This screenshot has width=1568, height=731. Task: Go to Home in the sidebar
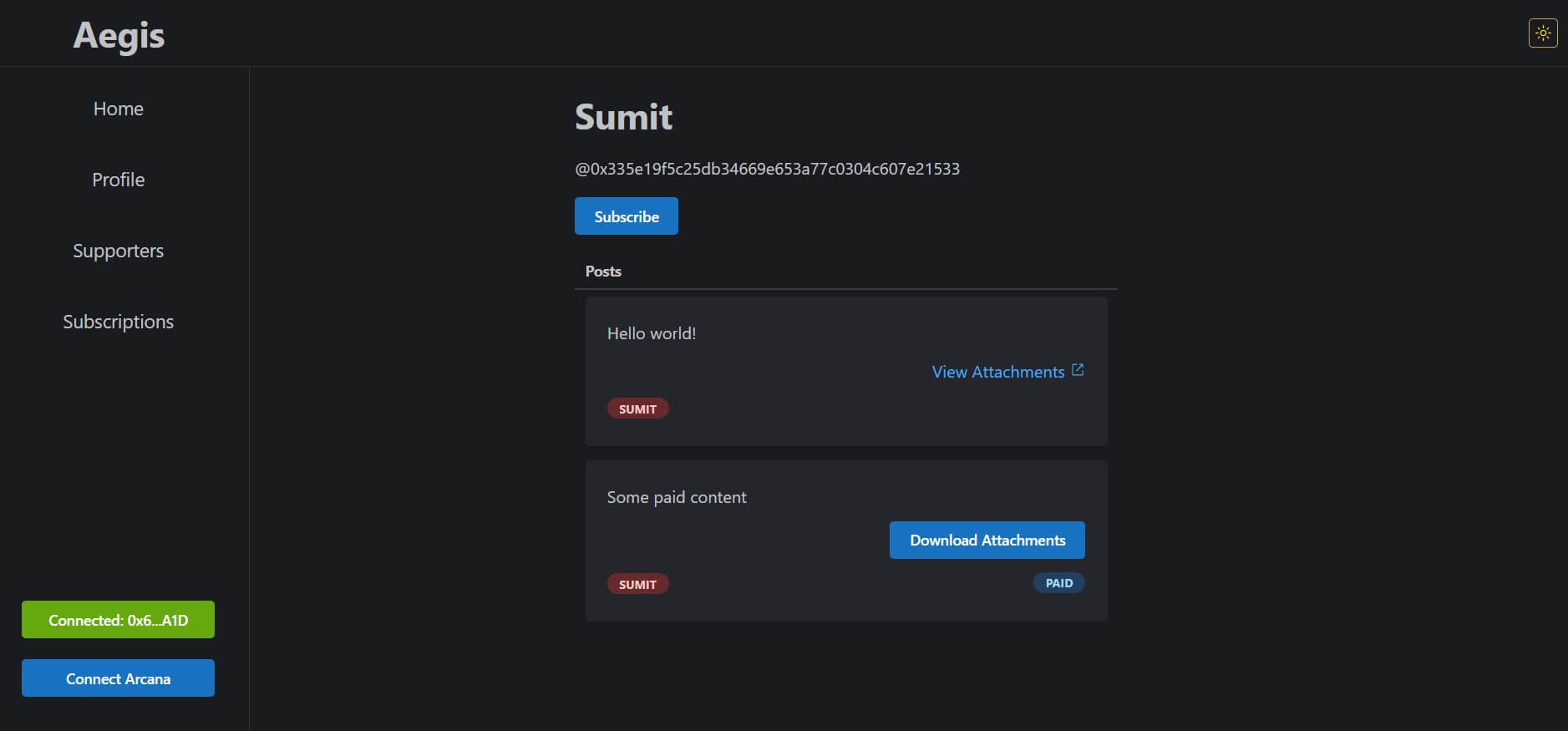pos(118,109)
